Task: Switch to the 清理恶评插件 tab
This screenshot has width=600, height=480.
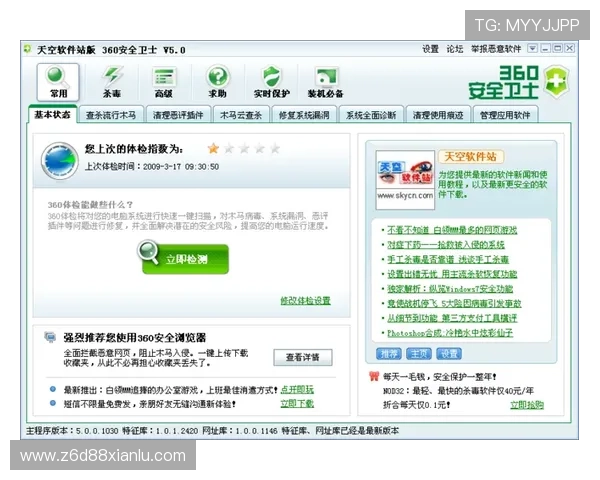Action: pyautogui.click(x=178, y=115)
